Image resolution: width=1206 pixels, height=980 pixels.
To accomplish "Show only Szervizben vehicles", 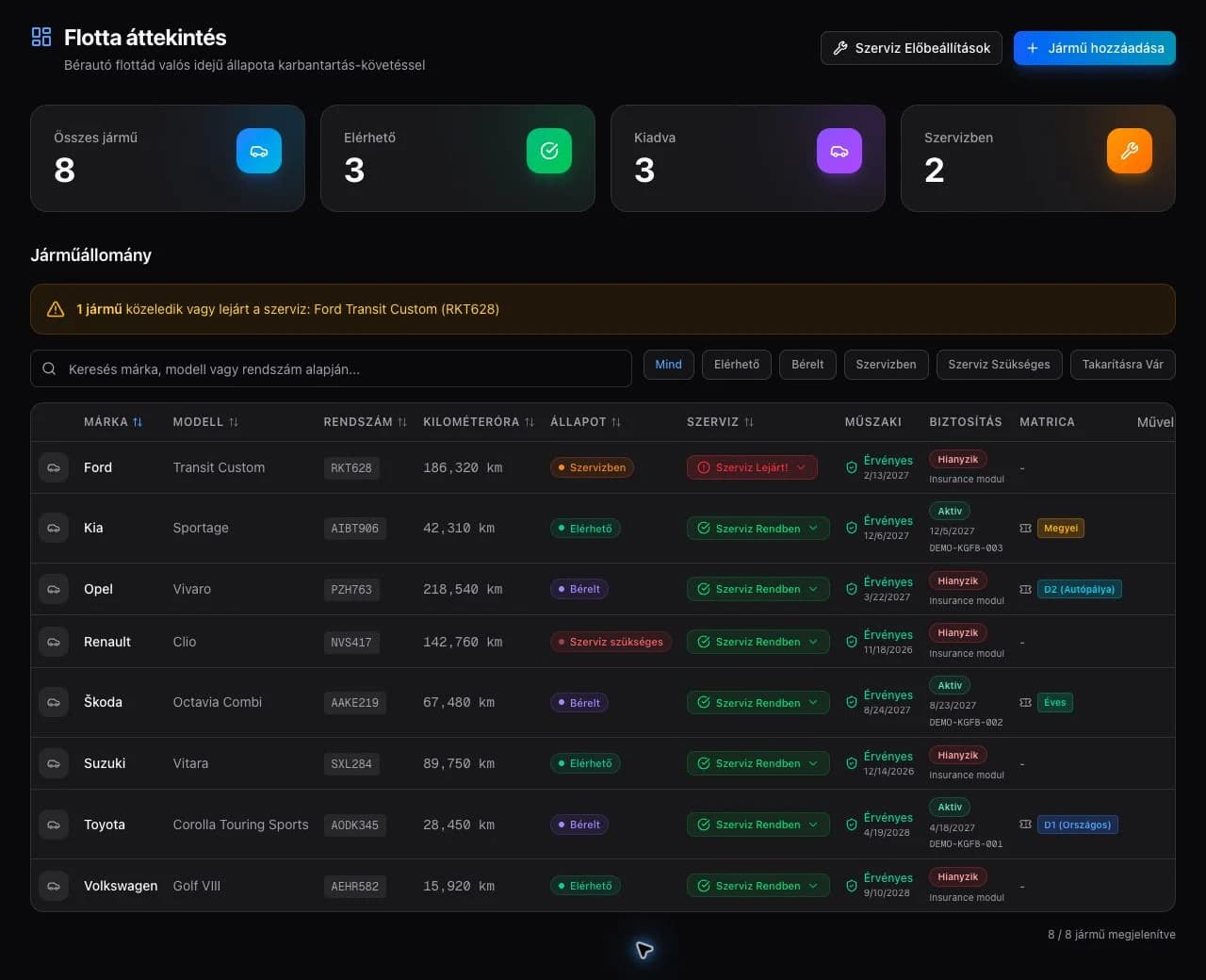I will [x=886, y=365].
